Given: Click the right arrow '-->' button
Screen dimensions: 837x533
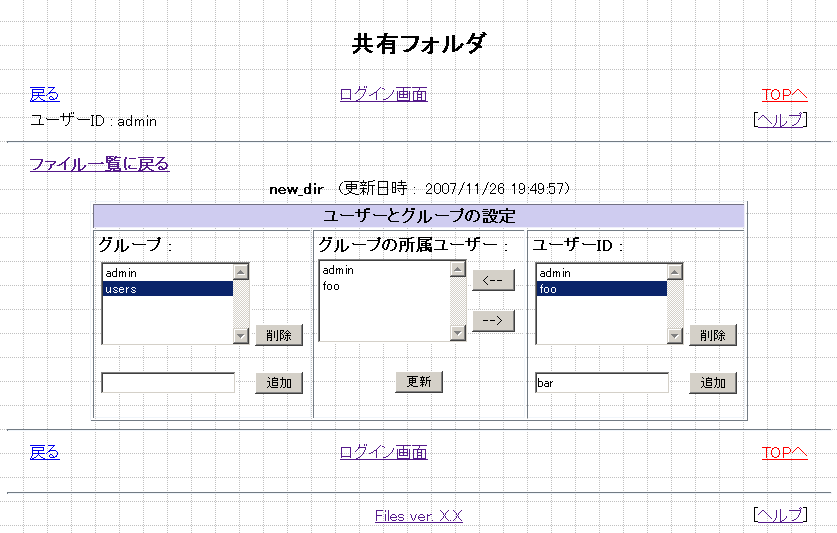Looking at the screenshot, I should [493, 321].
